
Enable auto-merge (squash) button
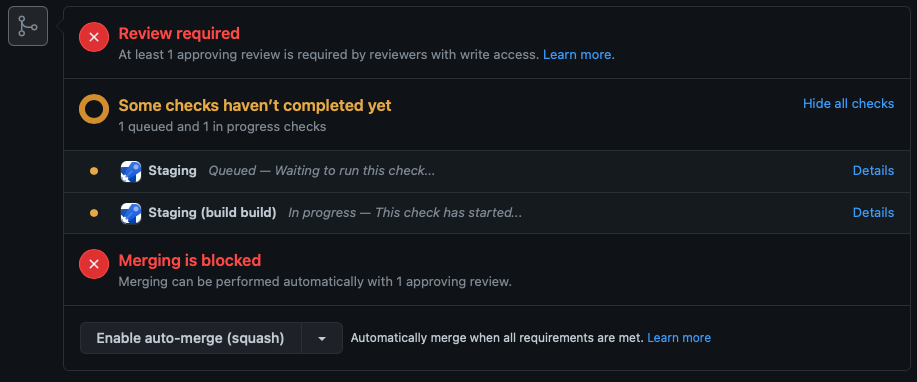191,338
